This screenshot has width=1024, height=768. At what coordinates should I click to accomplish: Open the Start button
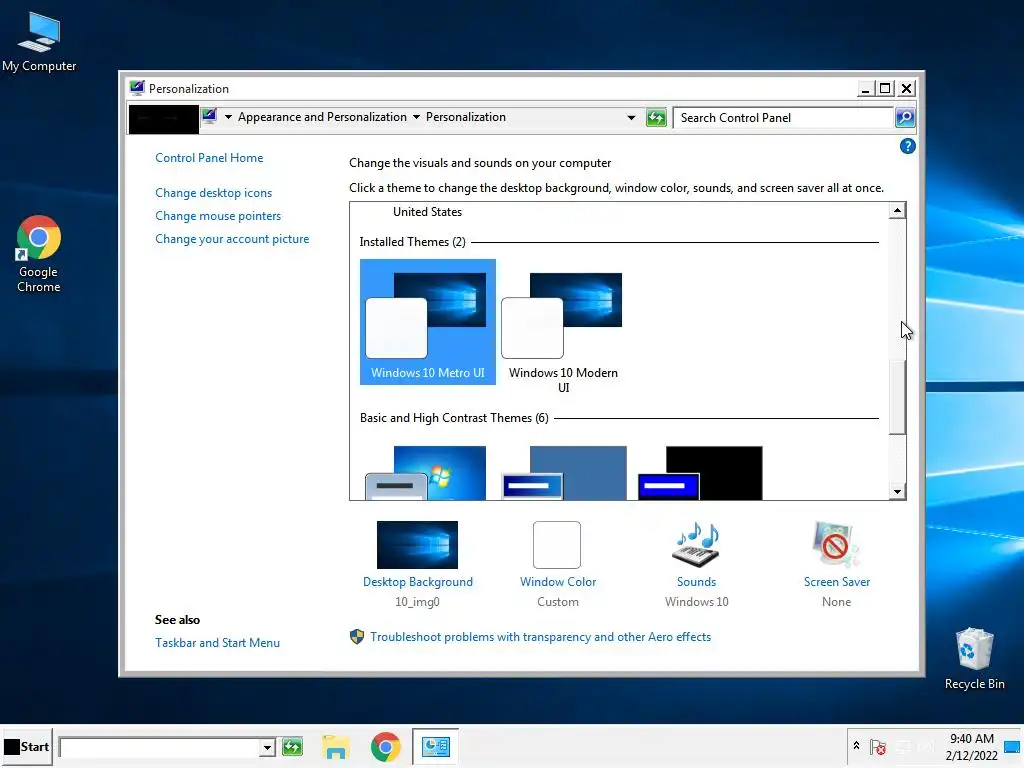pos(27,746)
